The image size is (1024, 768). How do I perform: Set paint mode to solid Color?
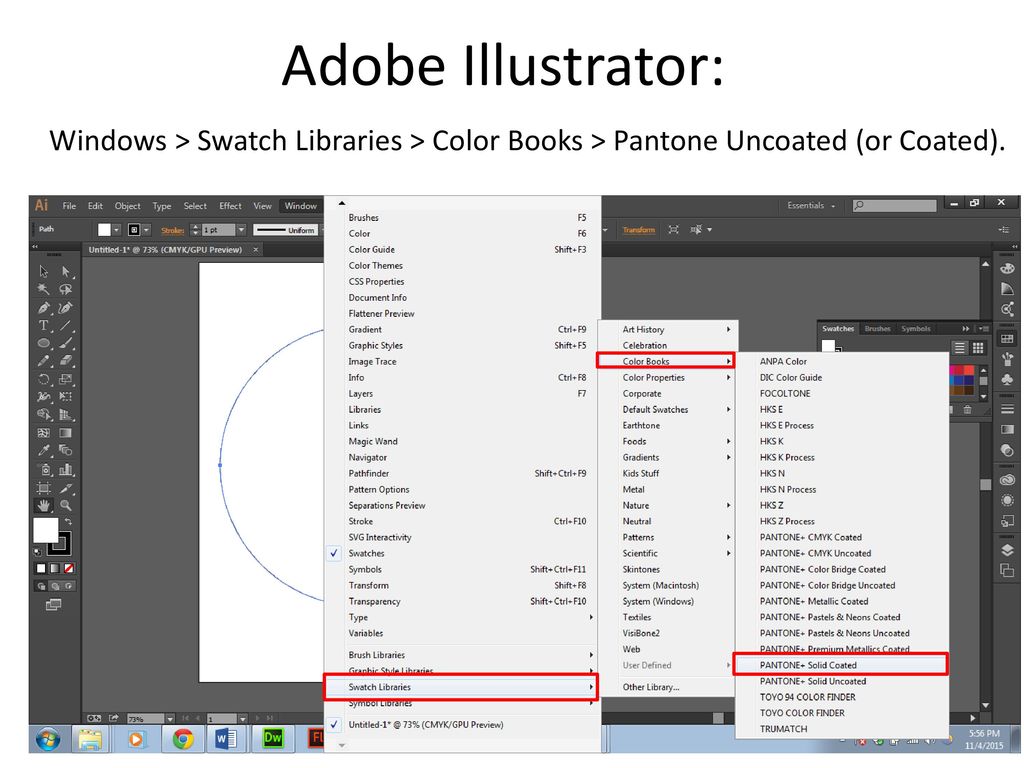40,568
